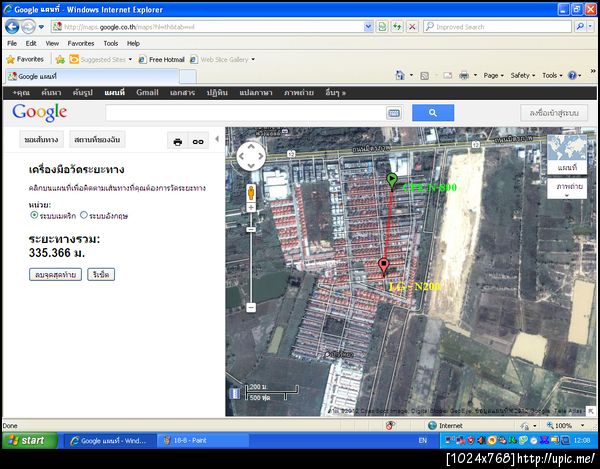Click the zoom slider handle
This screenshot has width=600, height=469.
pyautogui.click(x=251, y=229)
